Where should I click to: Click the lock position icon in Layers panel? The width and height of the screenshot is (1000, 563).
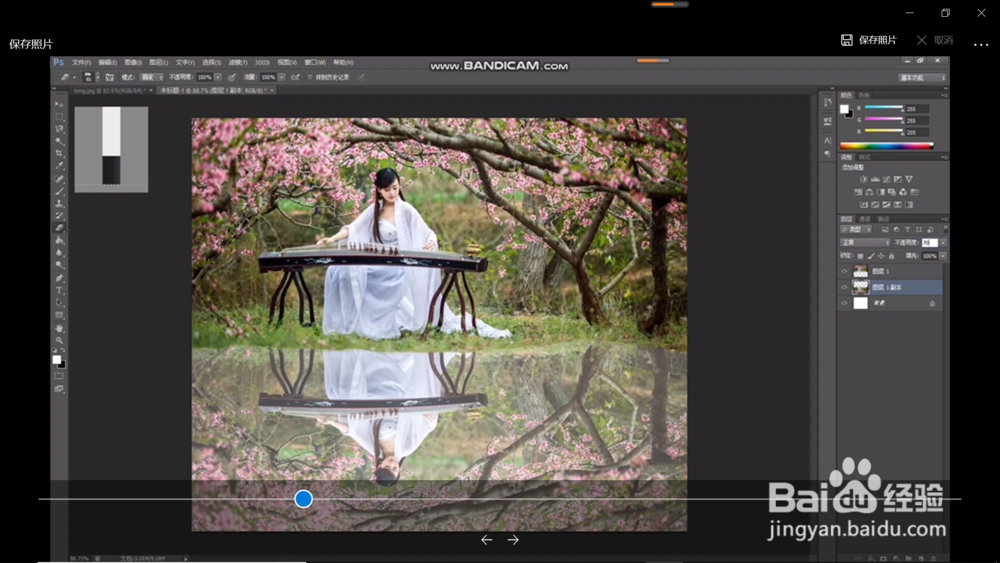881,256
